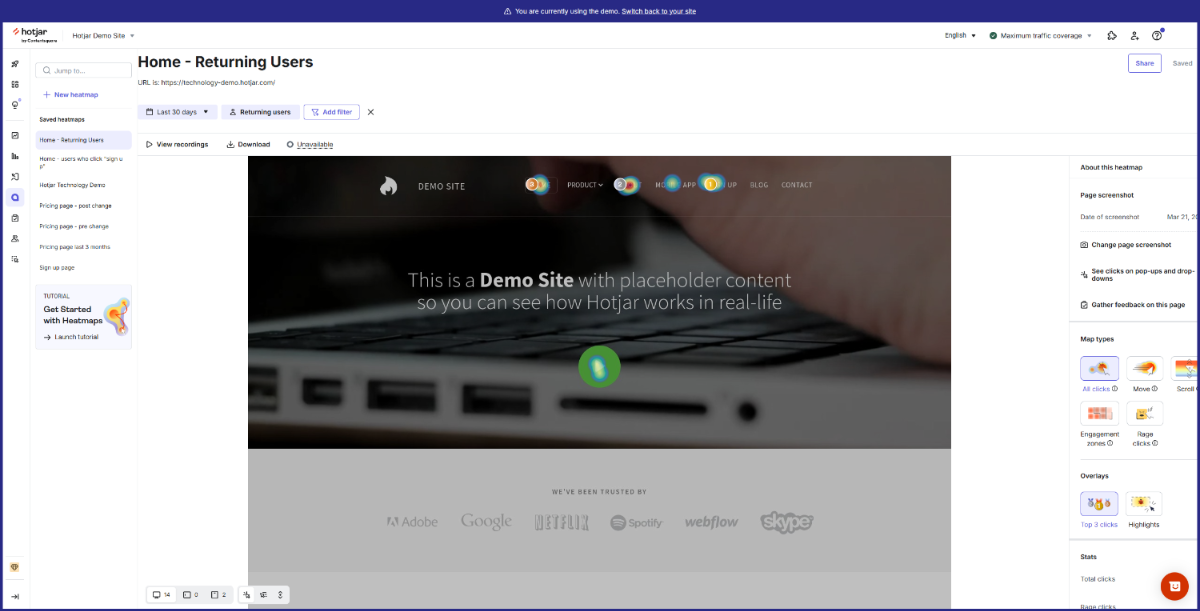Clear filters with the X icon

(x=371, y=112)
